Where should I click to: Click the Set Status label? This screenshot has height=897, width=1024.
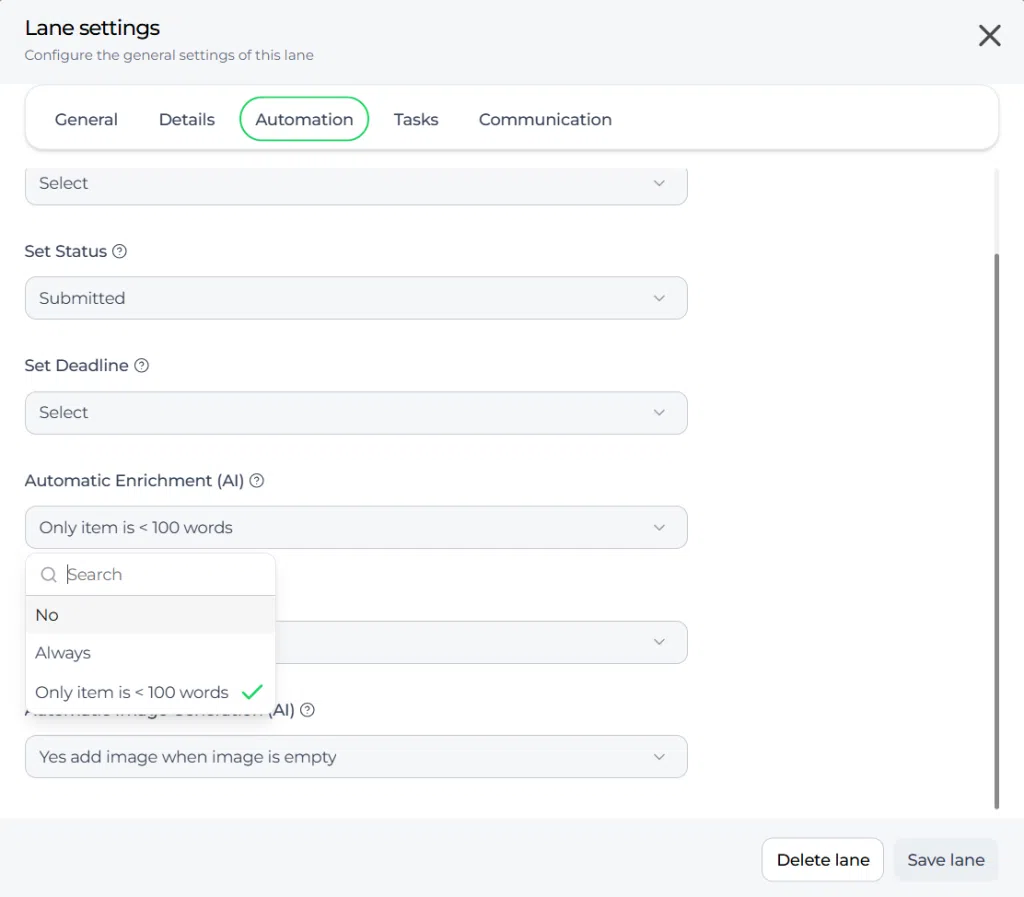(65, 251)
